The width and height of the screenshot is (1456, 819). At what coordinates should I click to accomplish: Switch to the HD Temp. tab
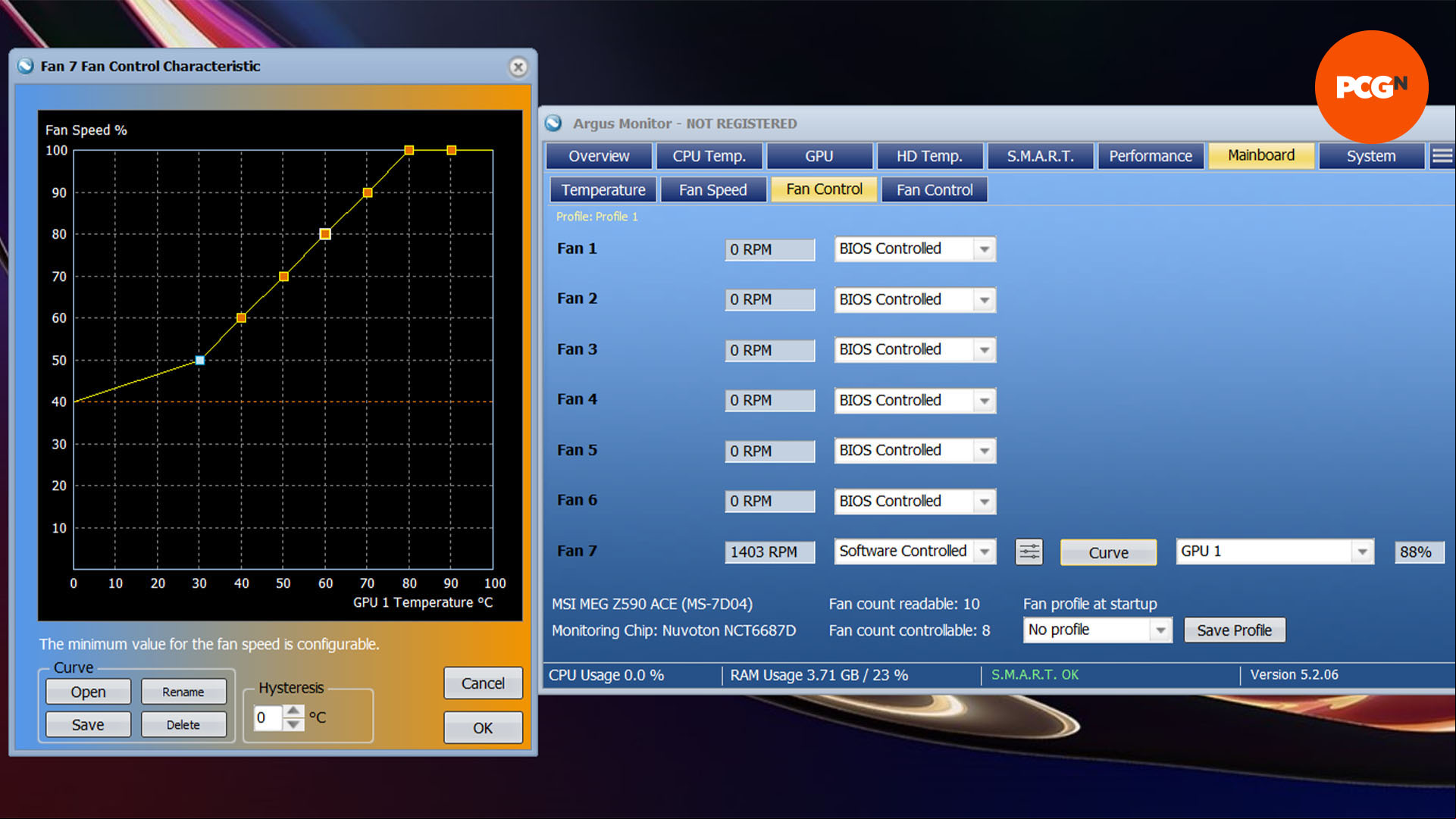[x=930, y=156]
